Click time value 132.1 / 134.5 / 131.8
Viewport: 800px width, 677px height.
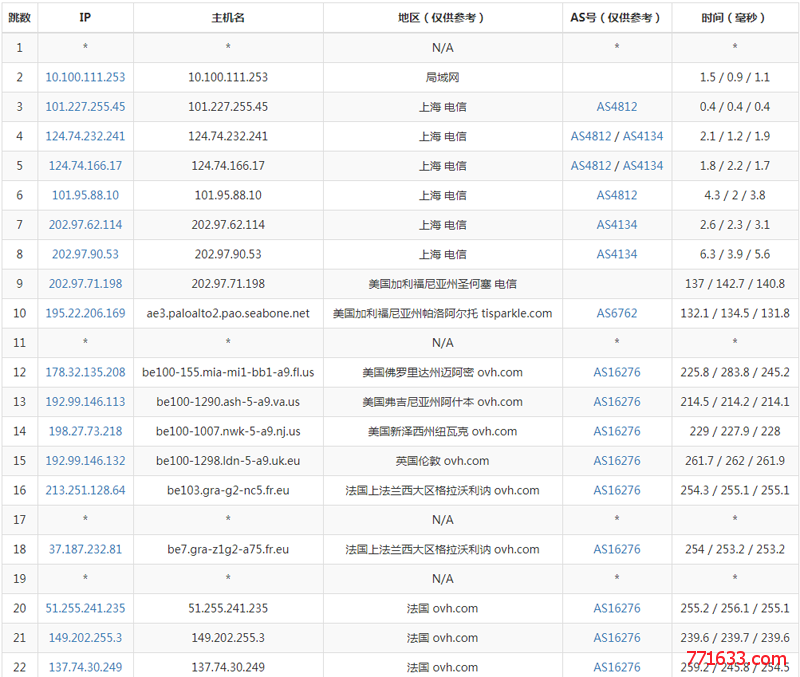tap(735, 313)
